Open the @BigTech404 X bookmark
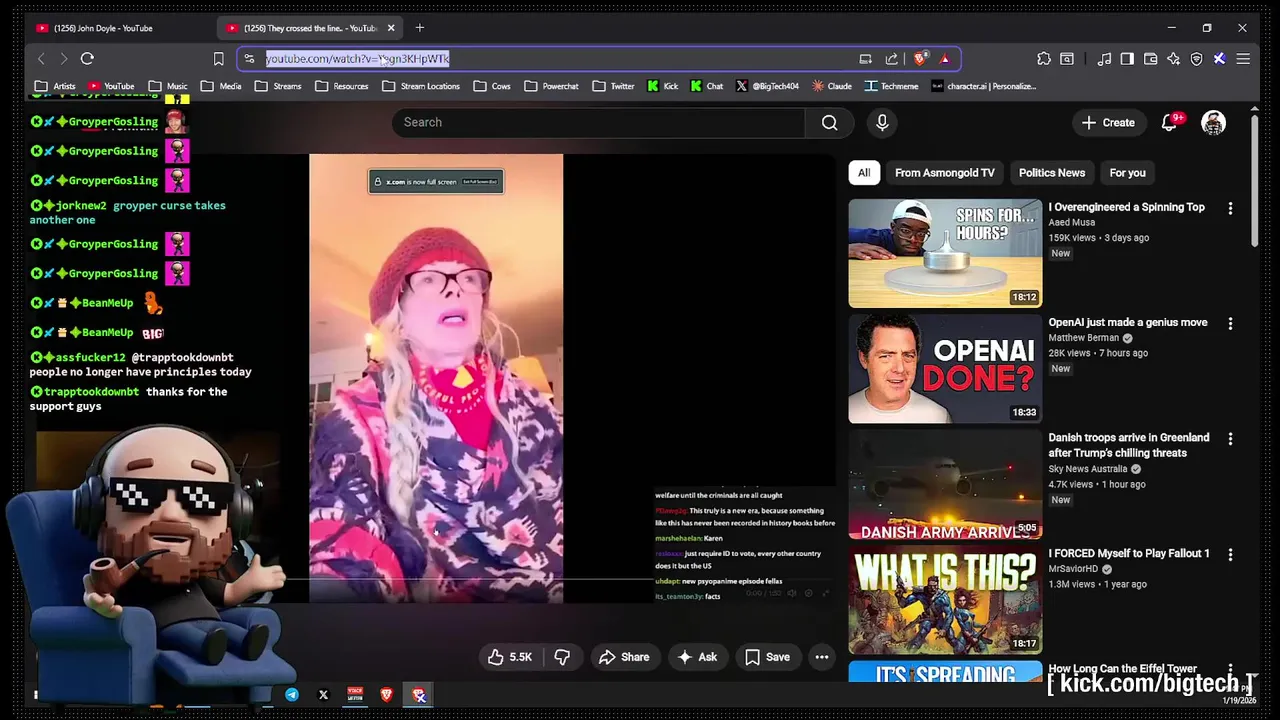The image size is (1280, 720). [767, 86]
